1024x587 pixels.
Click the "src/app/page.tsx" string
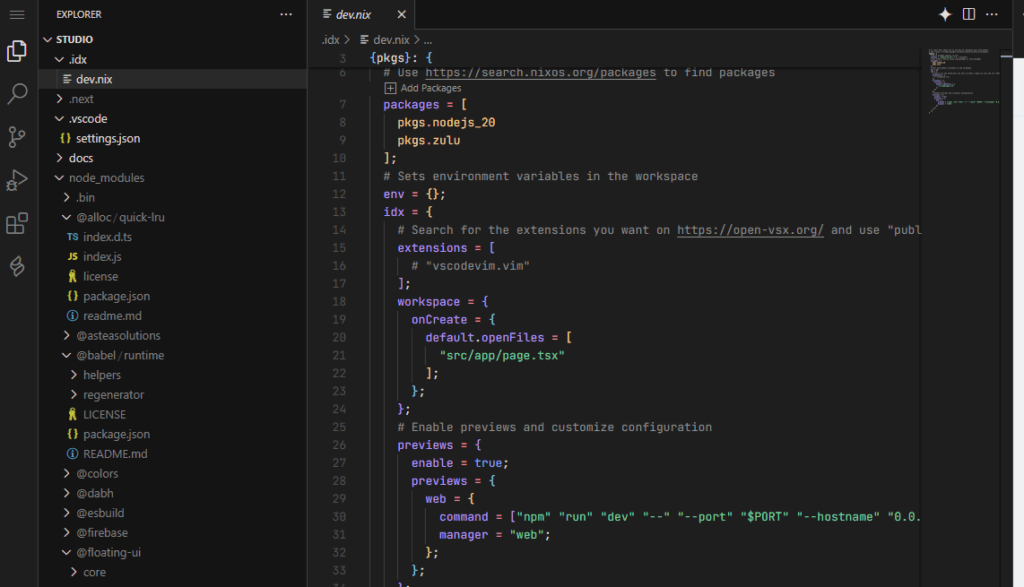[502, 355]
